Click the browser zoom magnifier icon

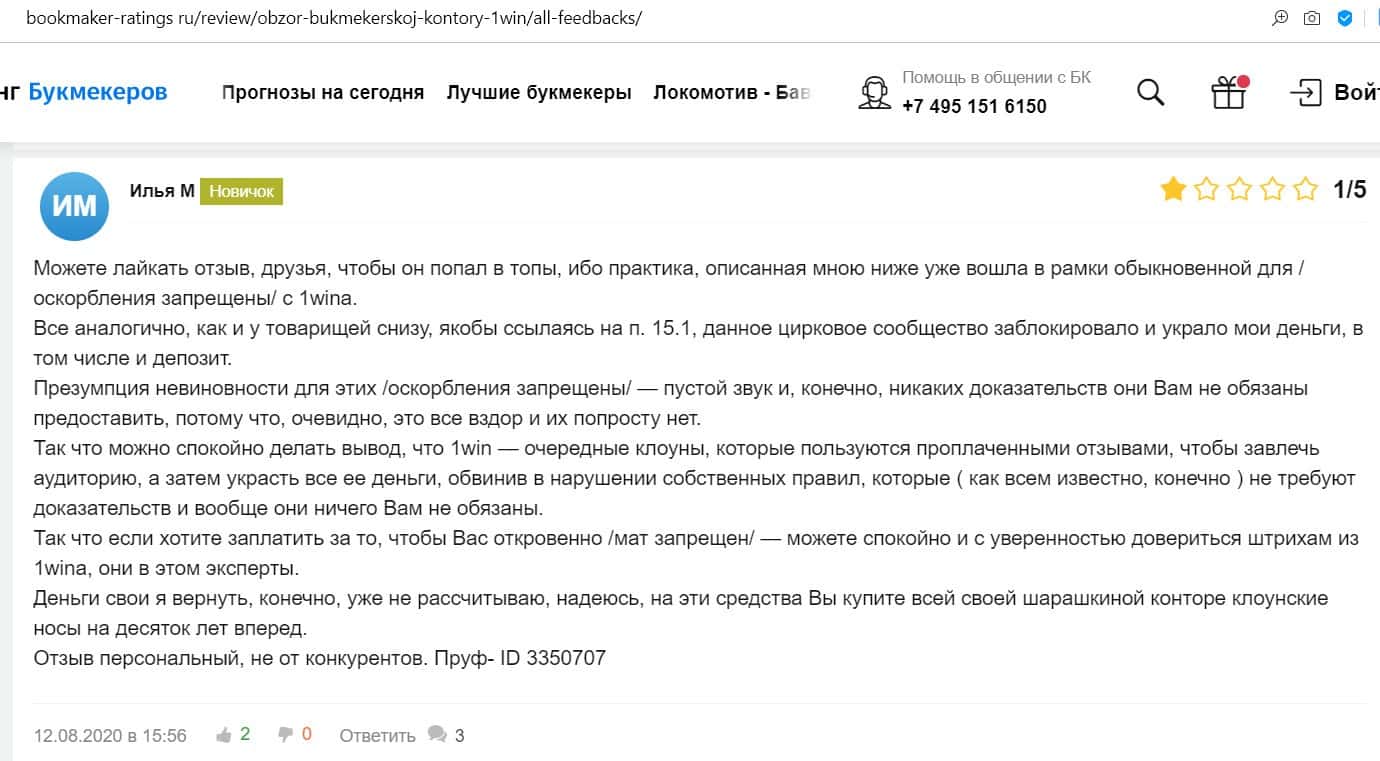(1280, 18)
